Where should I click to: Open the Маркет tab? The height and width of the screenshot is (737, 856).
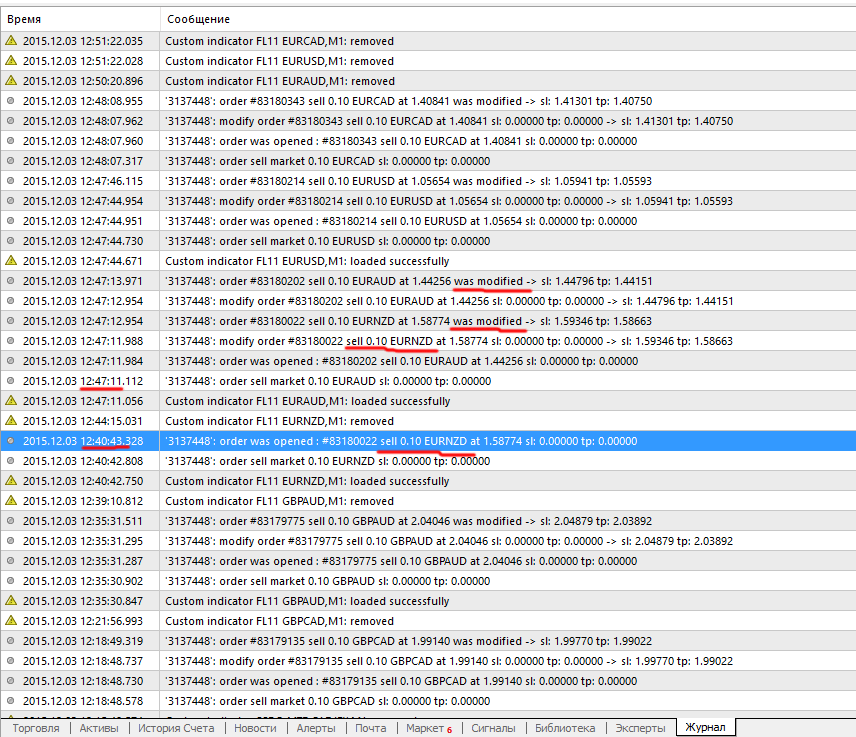coord(429,728)
